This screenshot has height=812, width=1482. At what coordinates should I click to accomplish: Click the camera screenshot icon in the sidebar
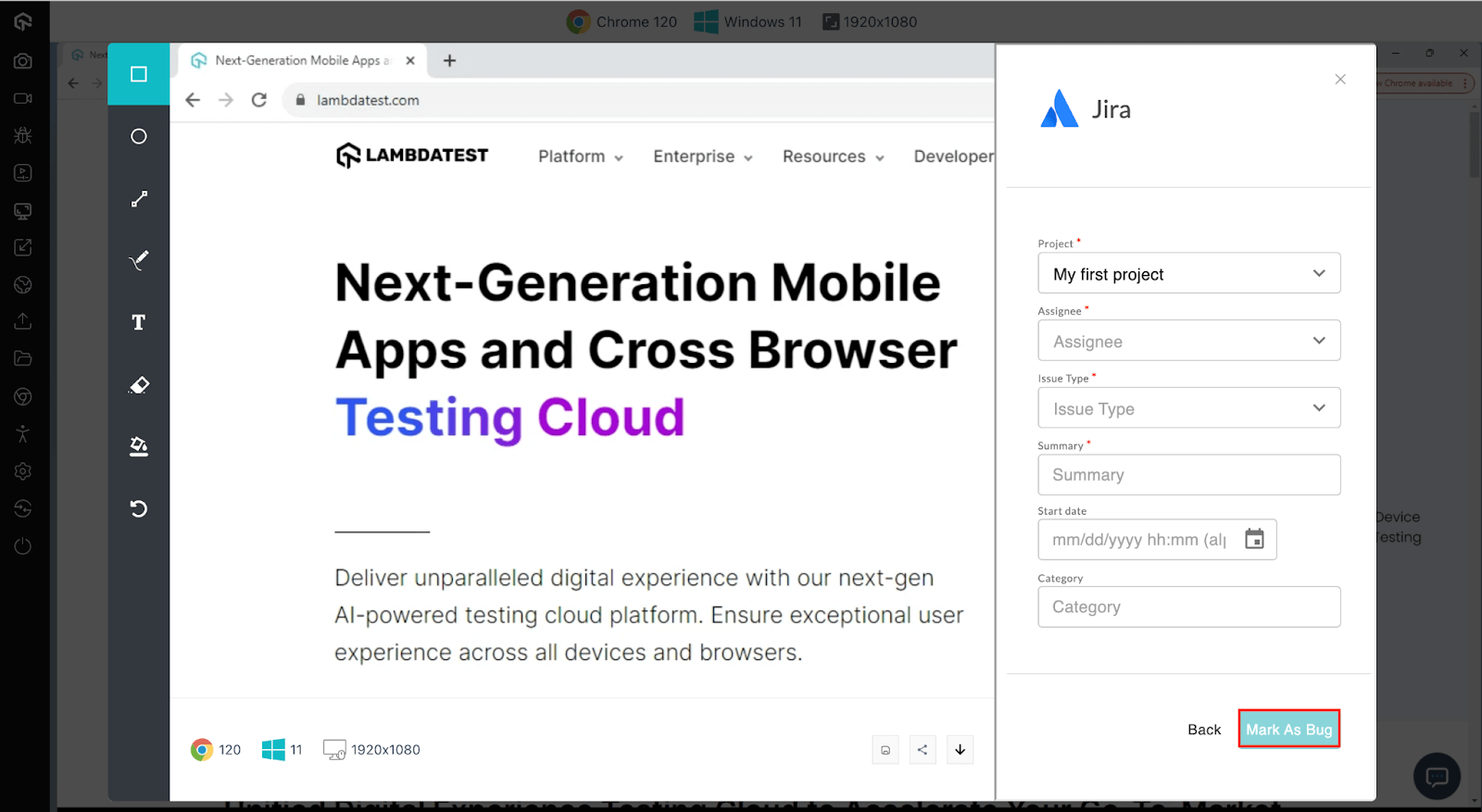click(23, 61)
